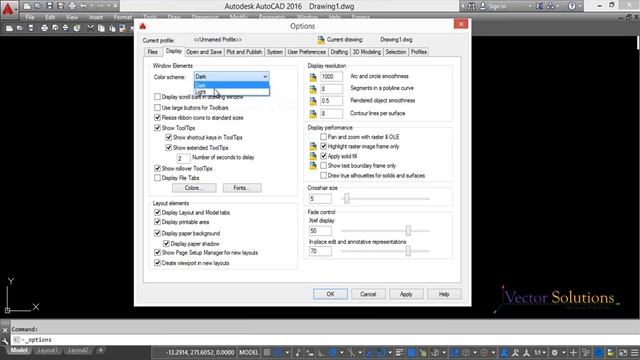Viewport: 640px width, 360px height.
Task: Click pen icon beside Segments in polyline curve
Action: point(313,89)
